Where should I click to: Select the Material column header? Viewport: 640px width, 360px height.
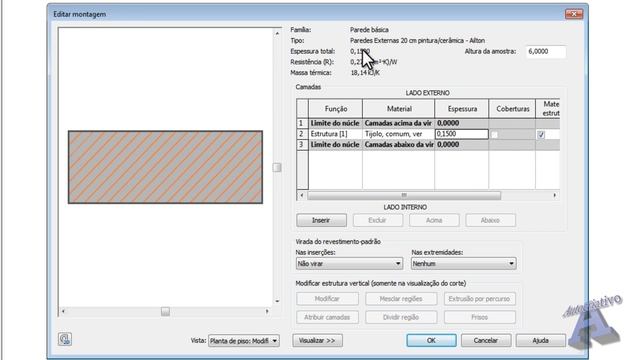[399, 109]
